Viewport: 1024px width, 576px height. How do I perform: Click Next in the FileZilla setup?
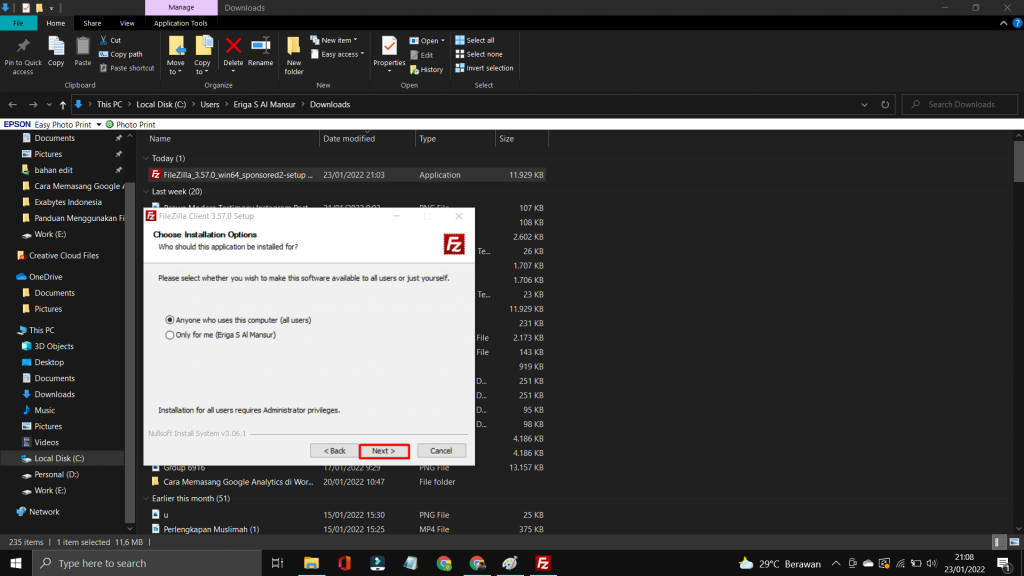(x=384, y=450)
